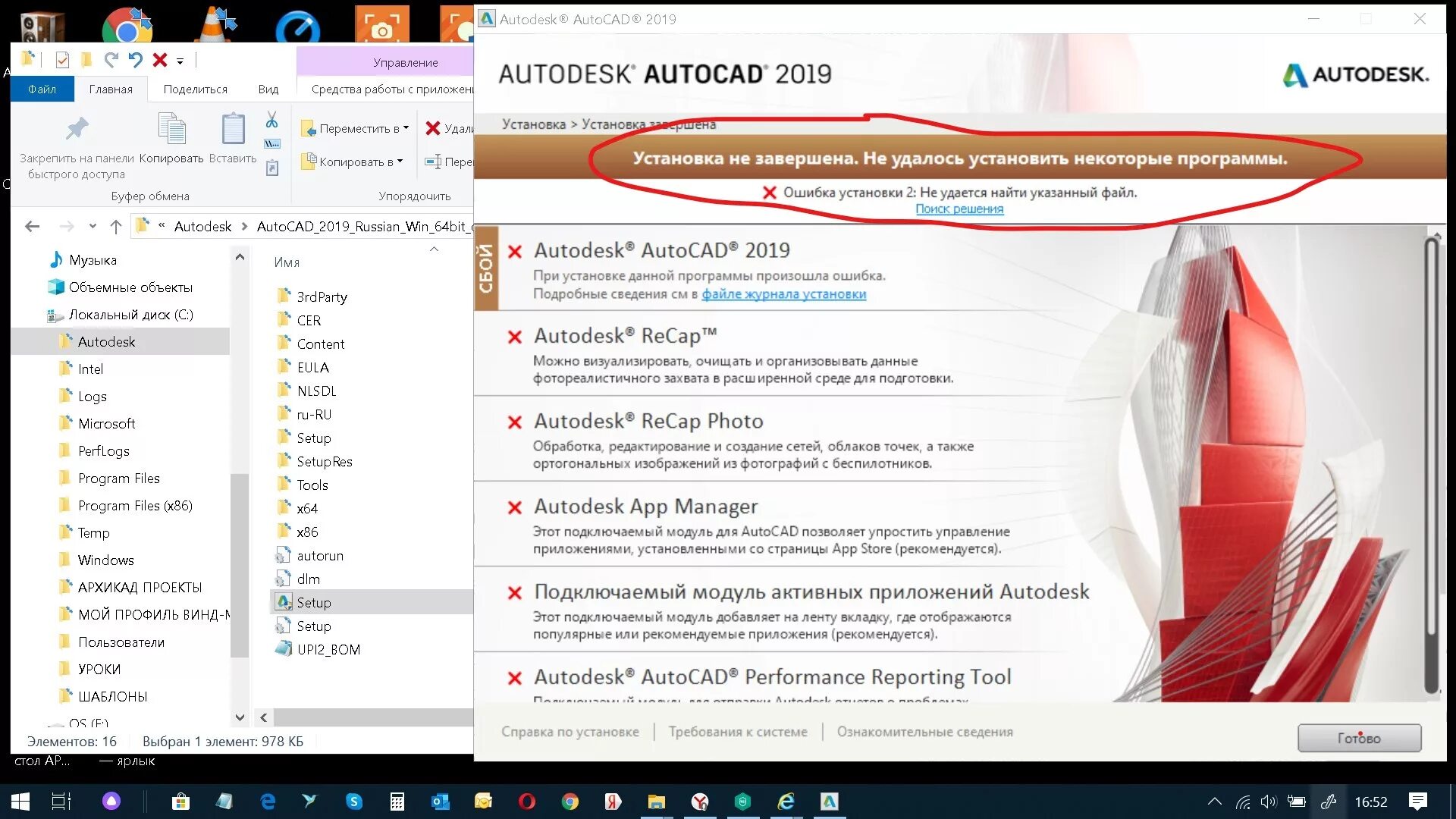Open Поиск решения link
The height and width of the screenshot is (819, 1456).
[959, 209]
